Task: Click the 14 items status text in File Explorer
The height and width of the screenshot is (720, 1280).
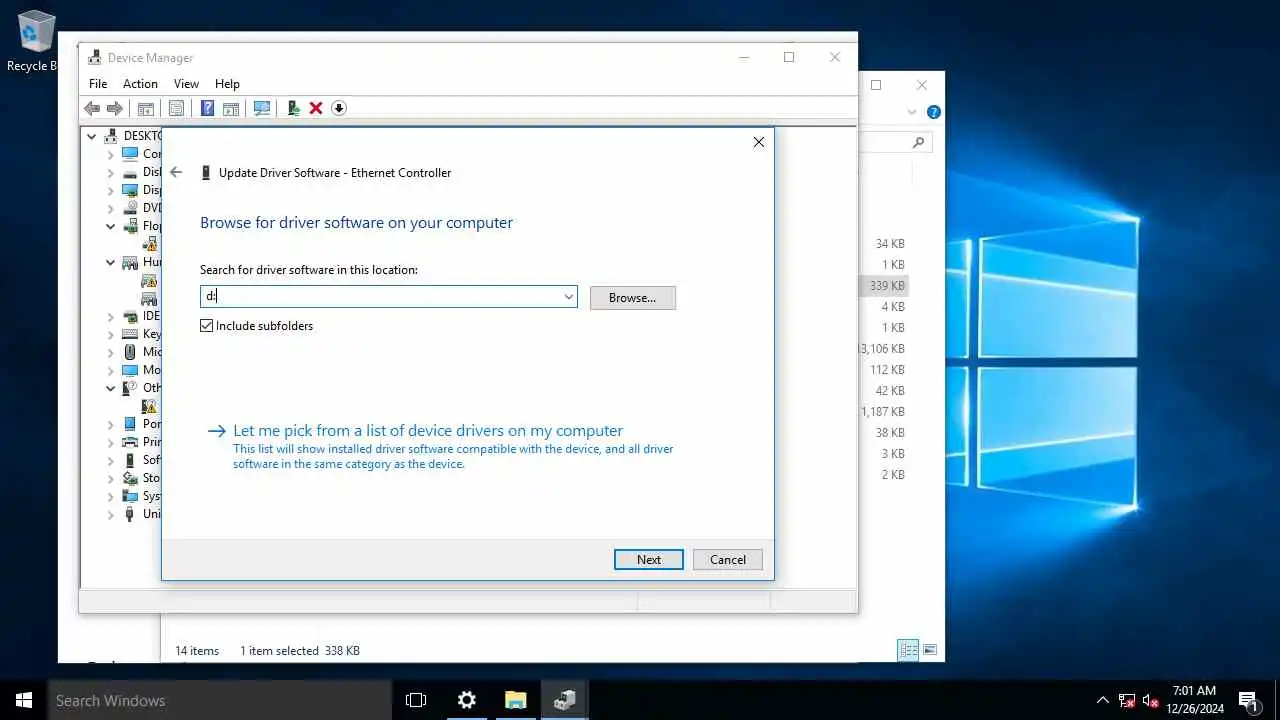Action: [x=197, y=651]
